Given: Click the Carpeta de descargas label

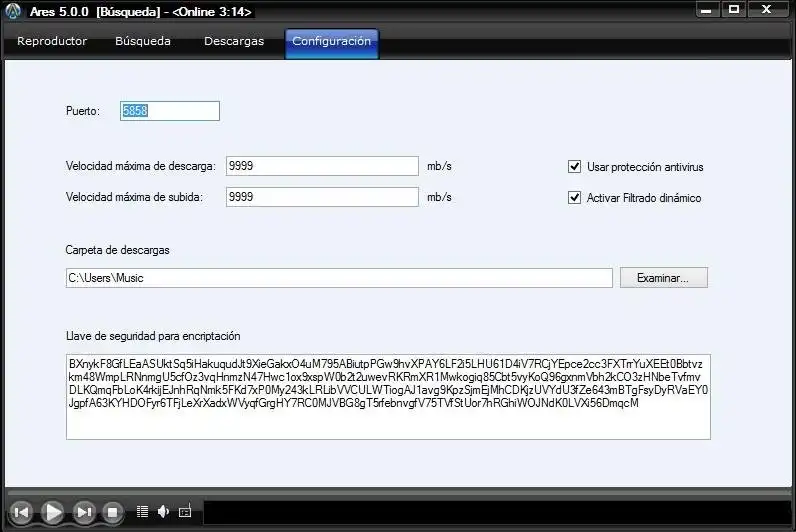Looking at the screenshot, I should pyautogui.click(x=117, y=250).
